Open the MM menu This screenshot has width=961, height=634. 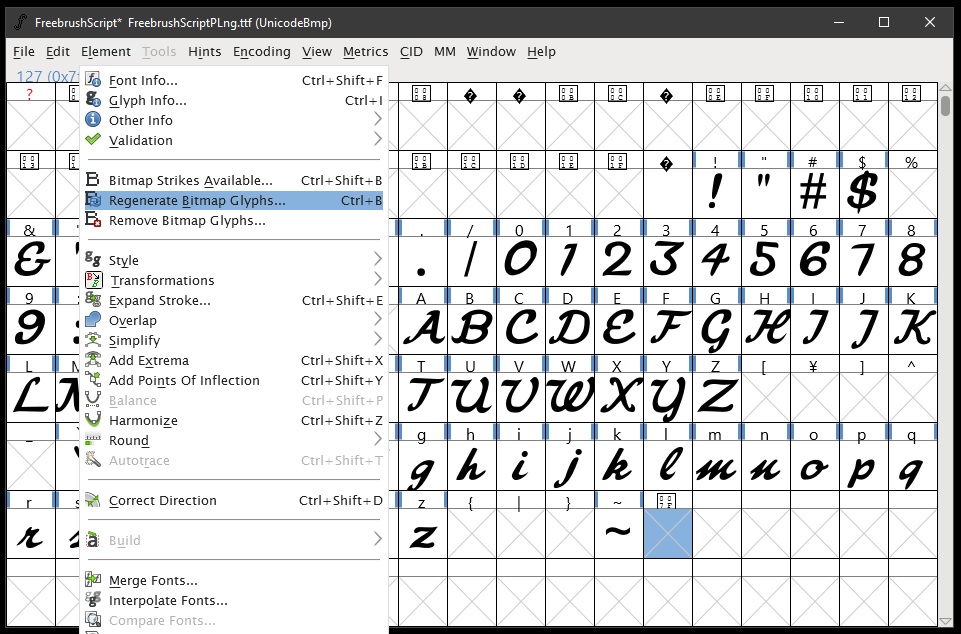pyautogui.click(x=445, y=52)
